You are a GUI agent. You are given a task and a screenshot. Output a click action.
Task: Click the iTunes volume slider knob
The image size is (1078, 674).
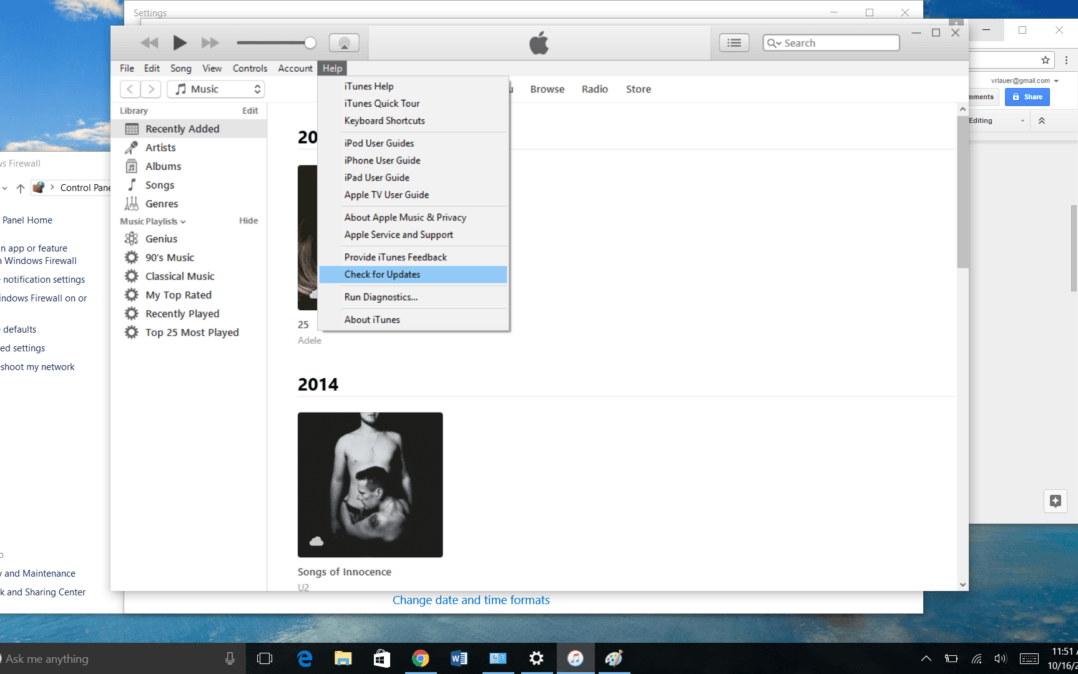coord(310,43)
